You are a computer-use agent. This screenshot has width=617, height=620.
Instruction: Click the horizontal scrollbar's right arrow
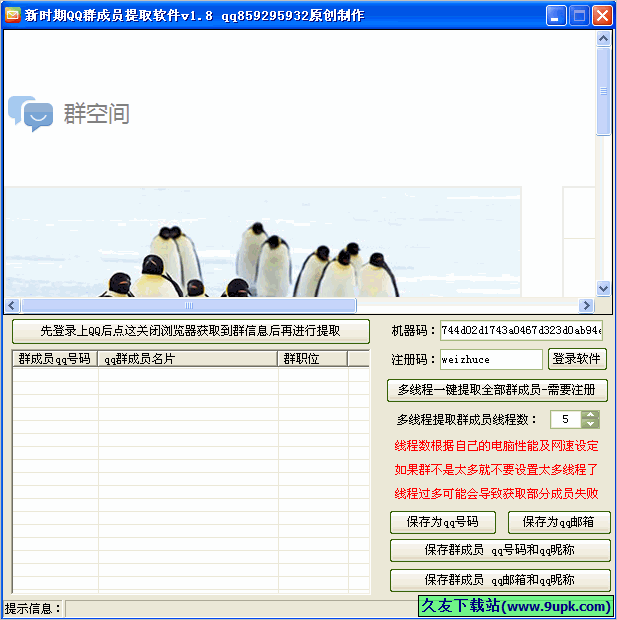click(x=586, y=305)
